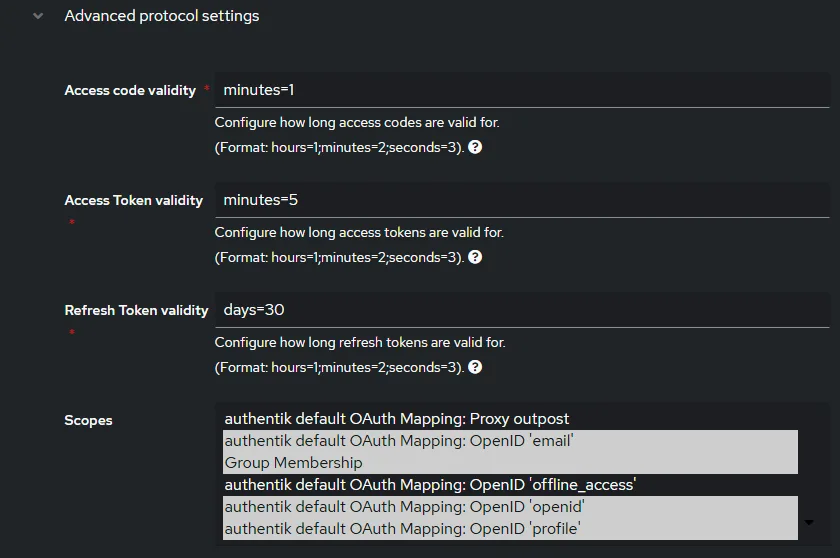Open help icon for refresh token format
840x558 pixels.
tap(475, 367)
